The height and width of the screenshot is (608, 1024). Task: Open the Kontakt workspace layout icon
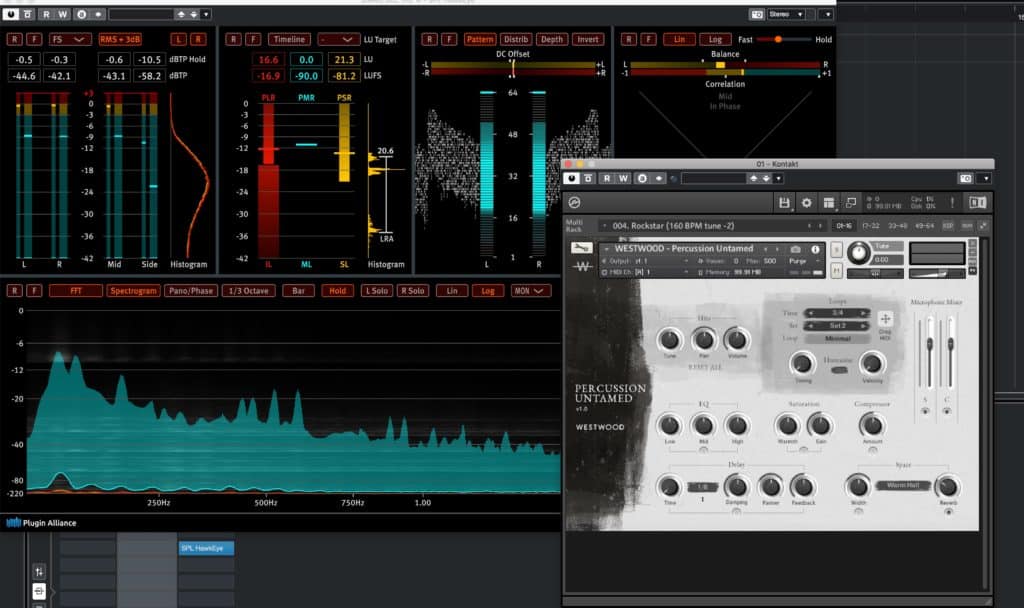pos(828,203)
